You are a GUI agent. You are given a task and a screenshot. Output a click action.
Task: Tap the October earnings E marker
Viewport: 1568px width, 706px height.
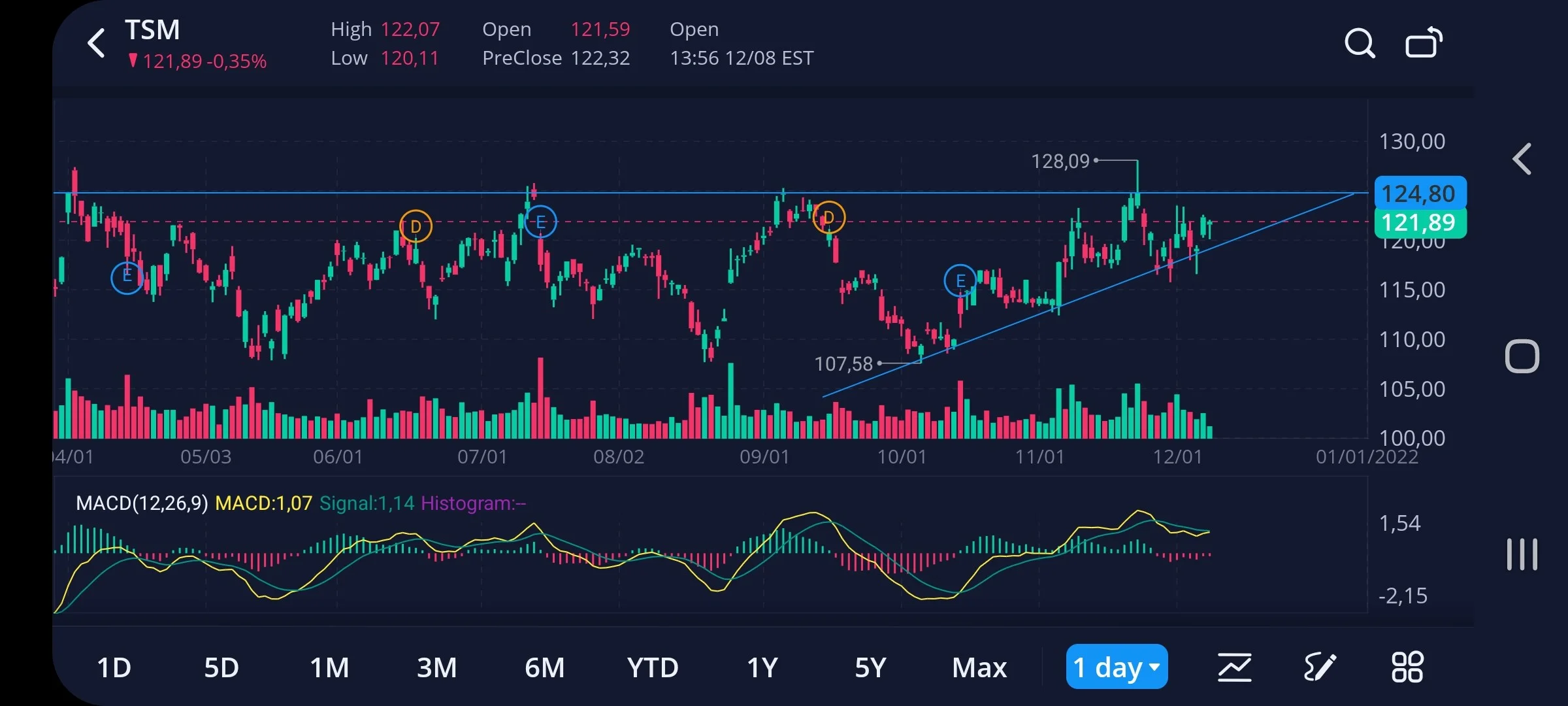tap(960, 280)
